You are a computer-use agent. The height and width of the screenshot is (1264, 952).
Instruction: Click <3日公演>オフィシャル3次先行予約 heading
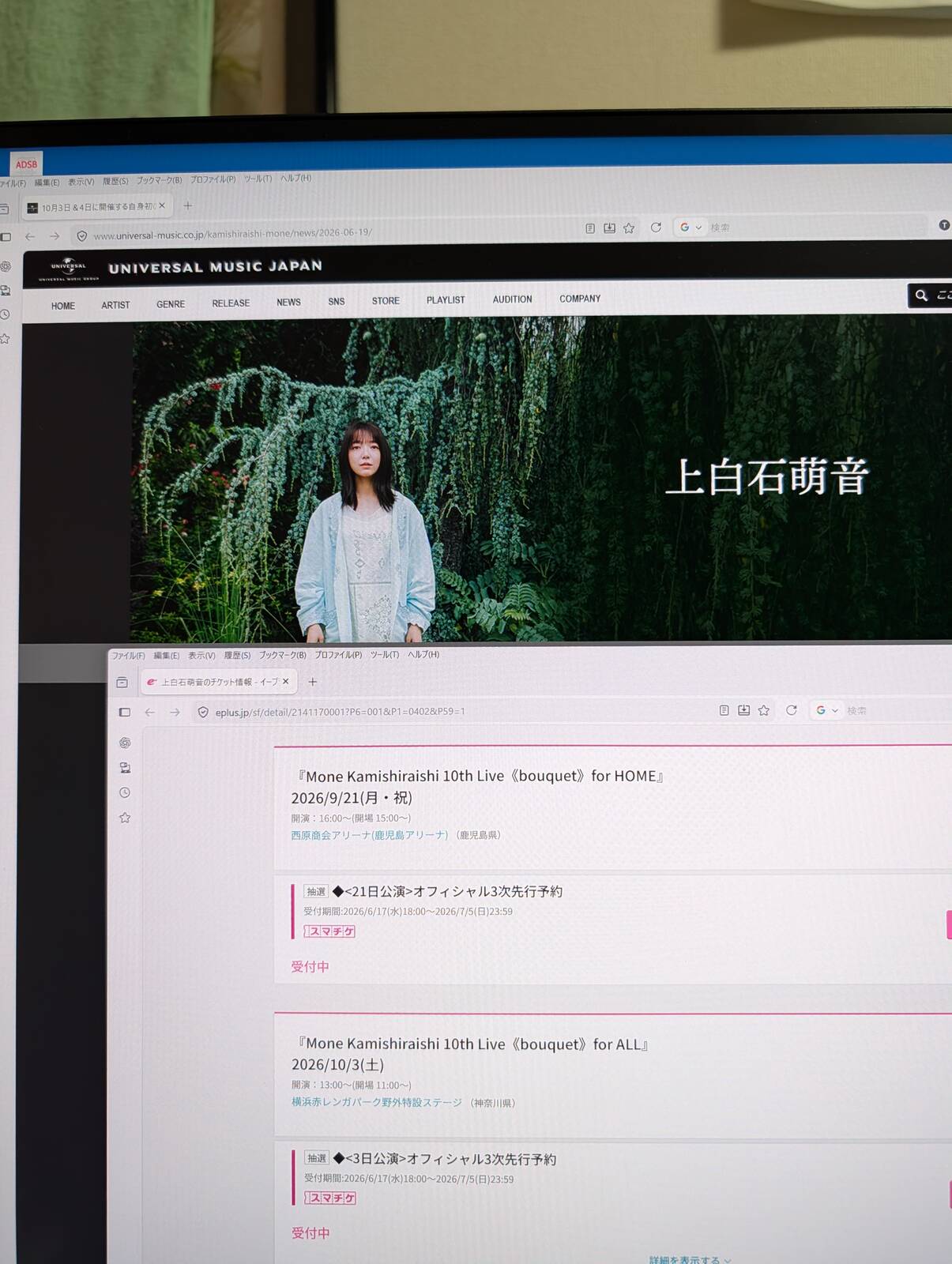tap(444, 1159)
